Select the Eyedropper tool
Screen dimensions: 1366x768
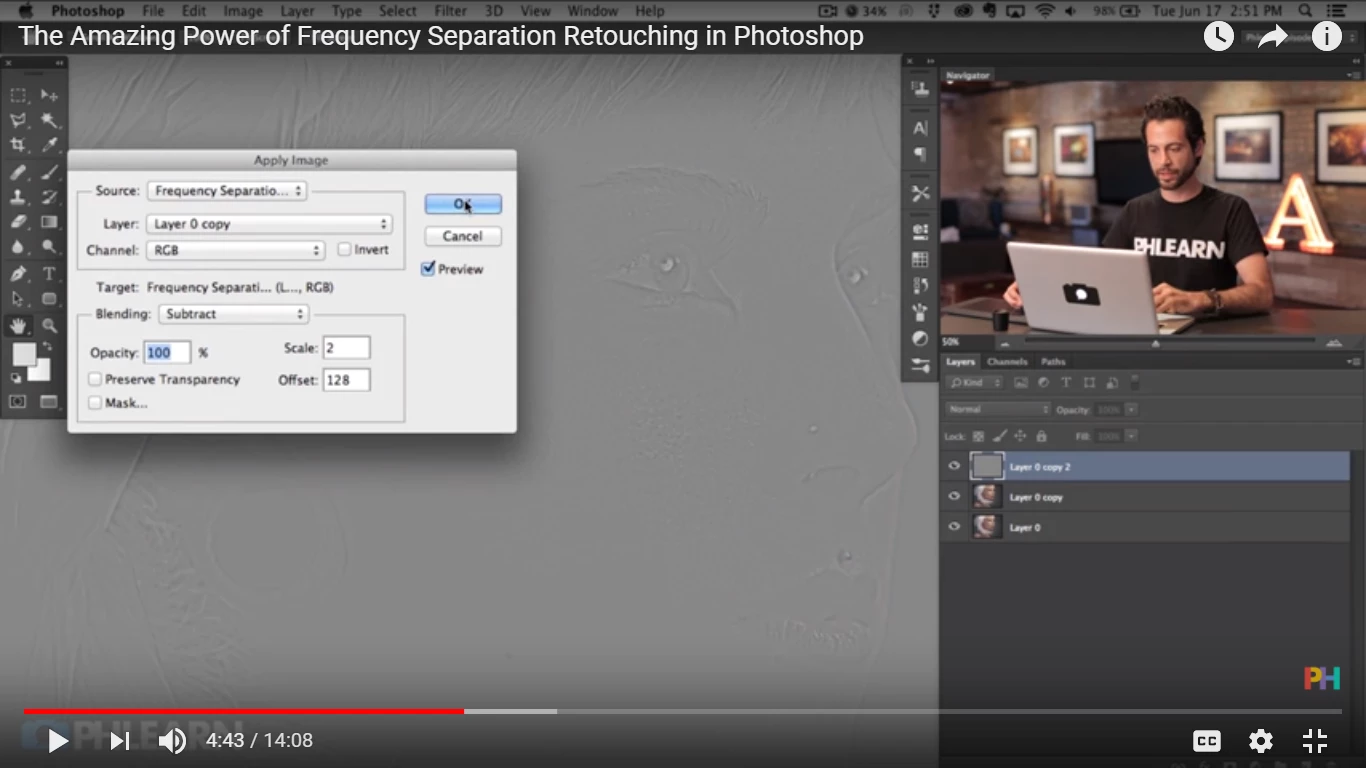click(49, 146)
